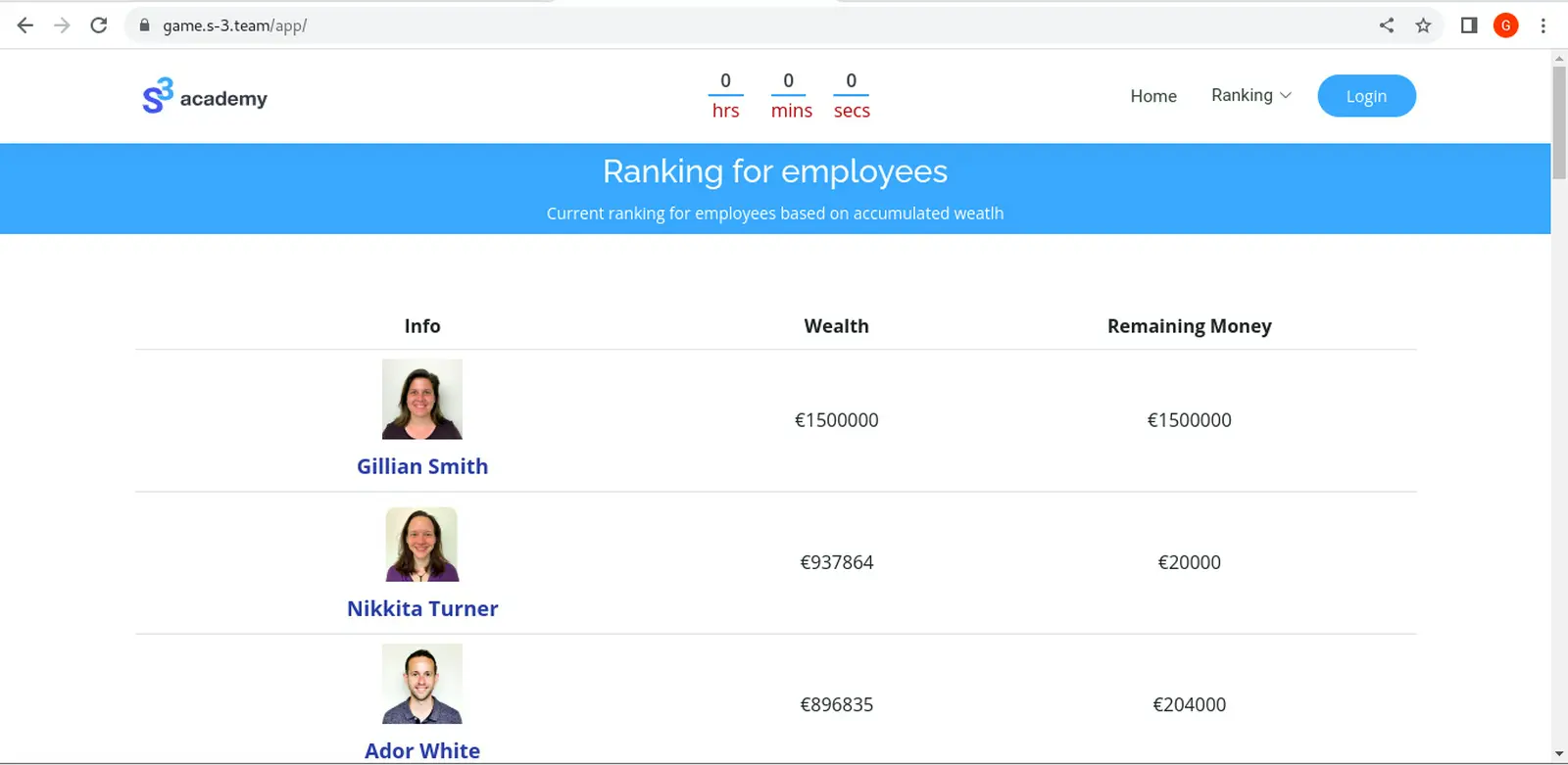Click the site lock icon
The image size is (1568, 765).
[145, 25]
